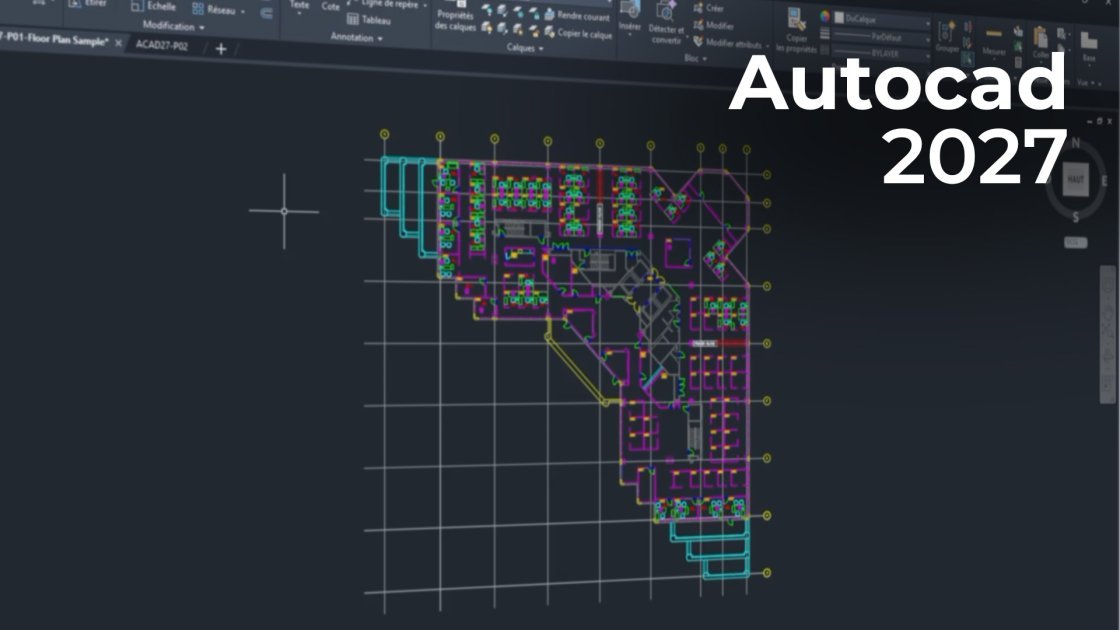This screenshot has height=630, width=1120.
Task: Expand the Annotation panel
Action: point(356,37)
